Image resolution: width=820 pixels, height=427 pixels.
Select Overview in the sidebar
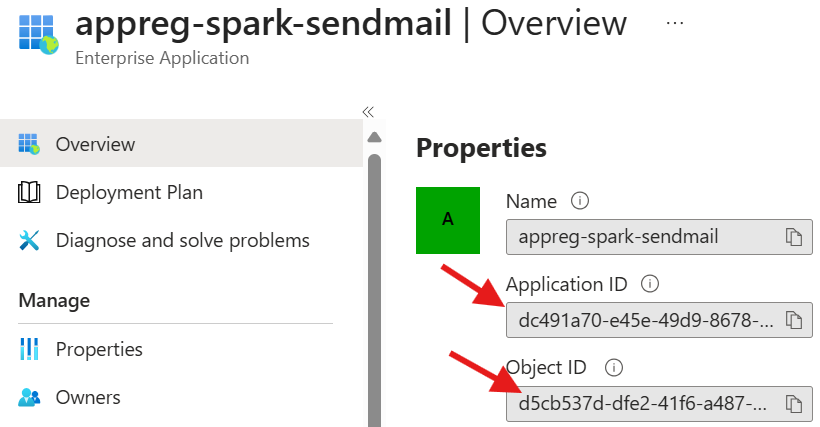coord(95,144)
